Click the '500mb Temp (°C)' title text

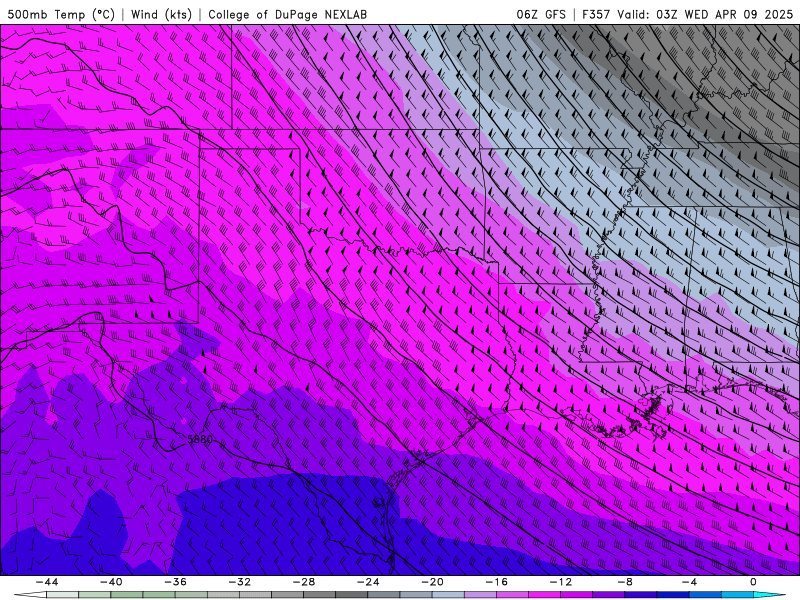click(61, 14)
